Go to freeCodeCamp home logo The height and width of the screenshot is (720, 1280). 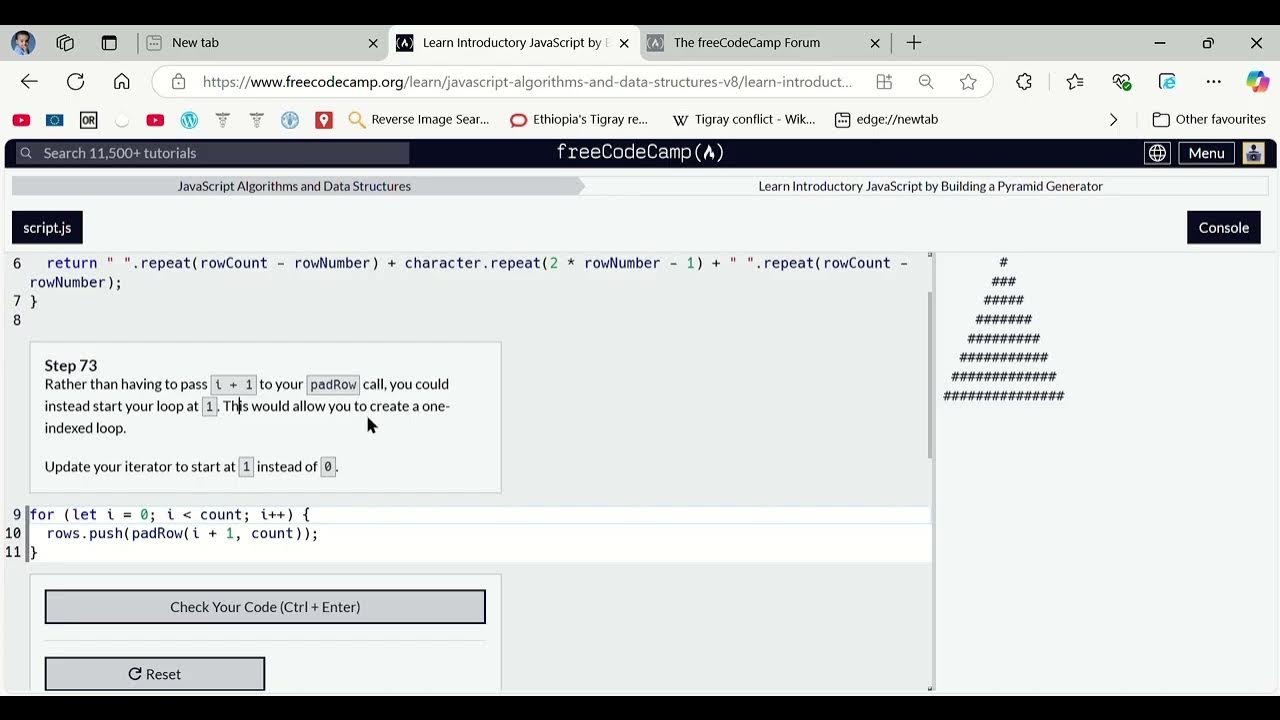[x=640, y=152]
